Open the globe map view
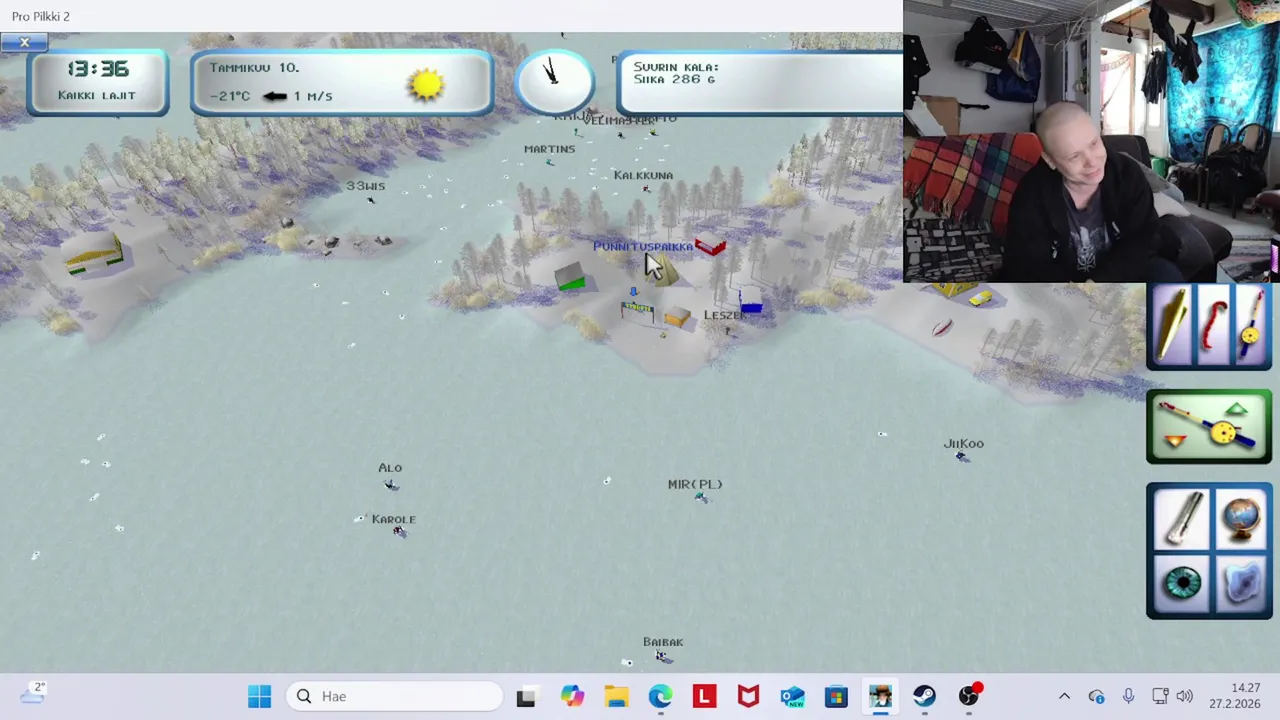The image size is (1280, 720). click(x=1240, y=519)
